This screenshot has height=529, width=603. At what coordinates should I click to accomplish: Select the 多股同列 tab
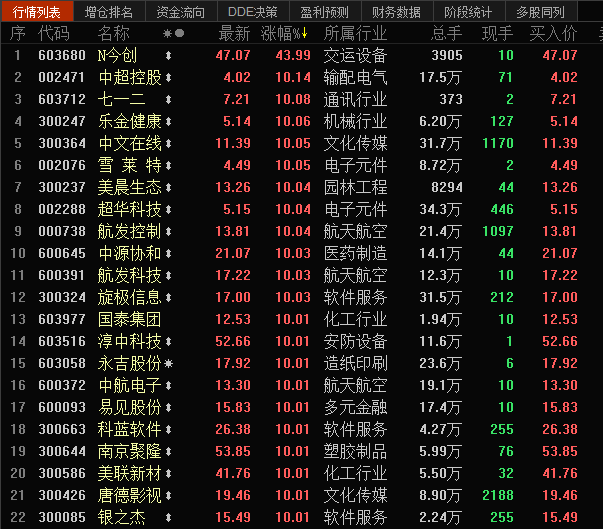point(541,11)
